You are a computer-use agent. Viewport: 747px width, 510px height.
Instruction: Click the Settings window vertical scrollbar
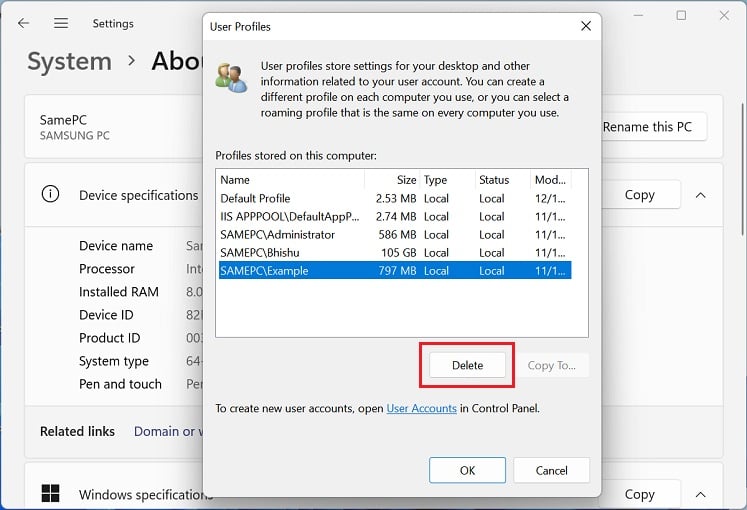pyautogui.click(x=743, y=169)
